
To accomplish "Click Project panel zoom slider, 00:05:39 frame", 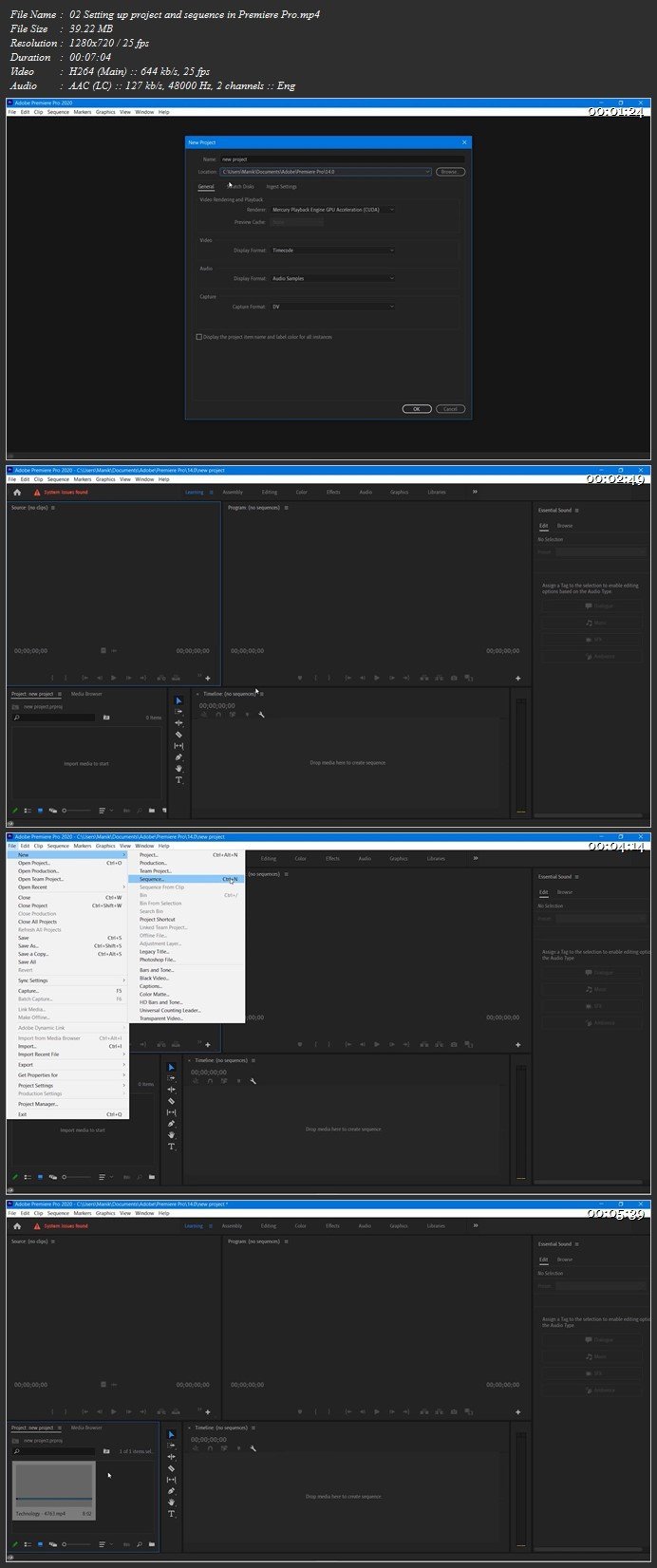I will [x=76, y=1544].
